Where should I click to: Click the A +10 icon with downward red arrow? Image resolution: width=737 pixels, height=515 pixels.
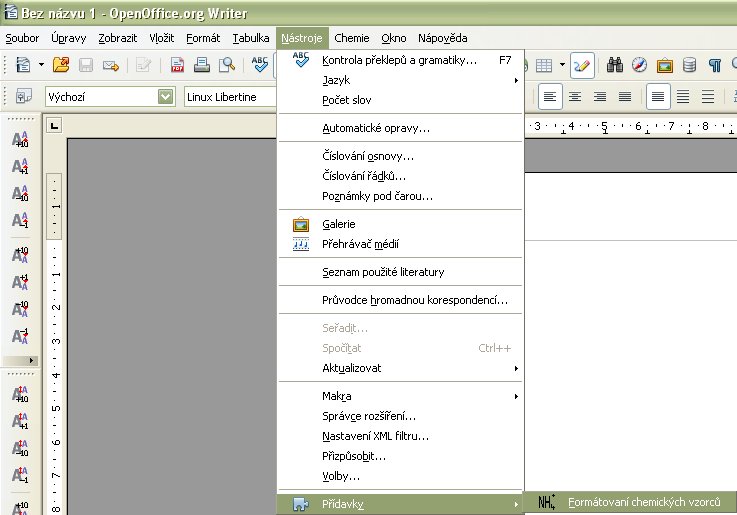pyautogui.click(x=20, y=255)
